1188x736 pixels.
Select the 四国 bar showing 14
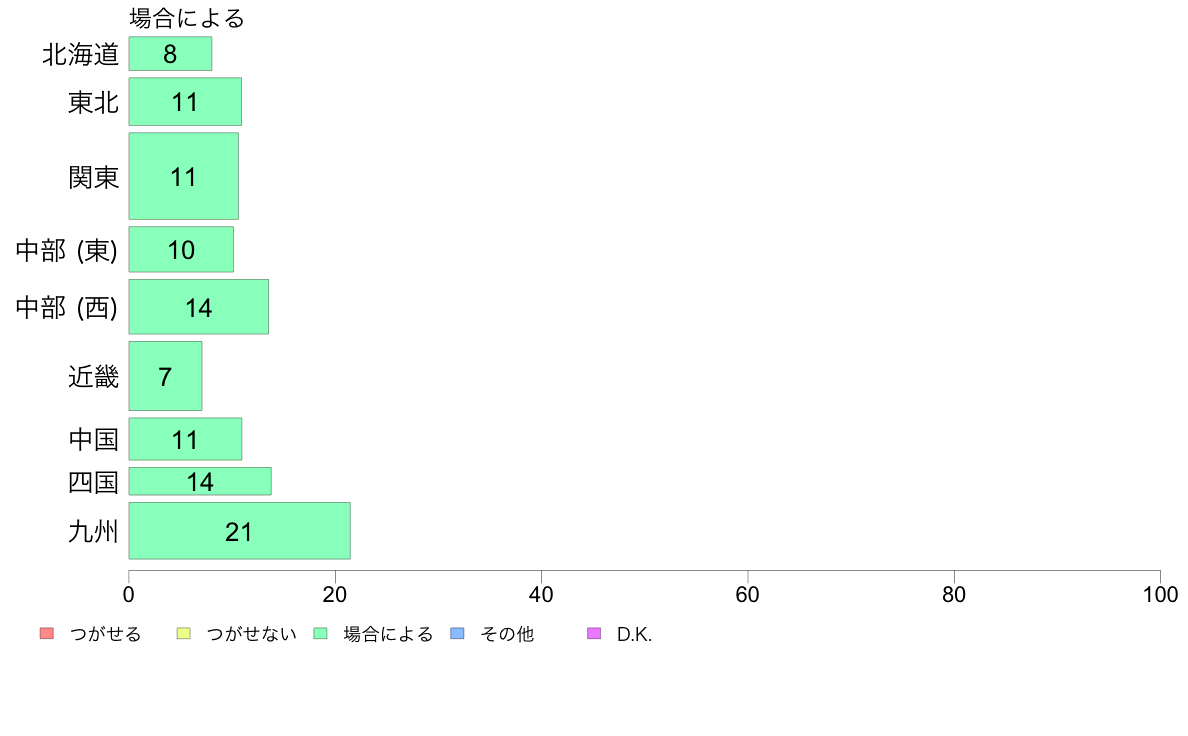point(200,481)
